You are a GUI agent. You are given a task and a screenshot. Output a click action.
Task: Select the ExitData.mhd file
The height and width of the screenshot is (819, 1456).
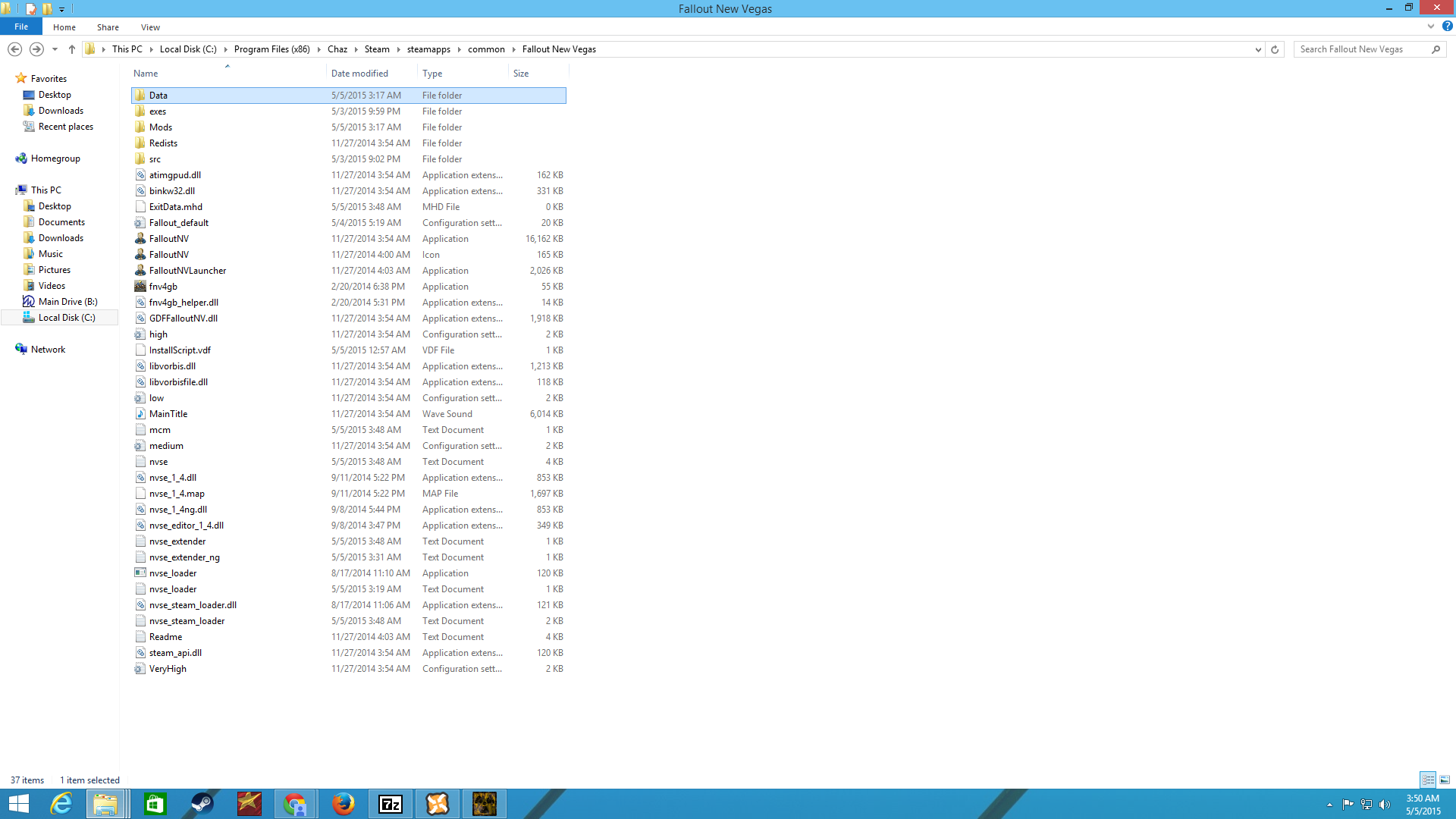click(349, 207)
